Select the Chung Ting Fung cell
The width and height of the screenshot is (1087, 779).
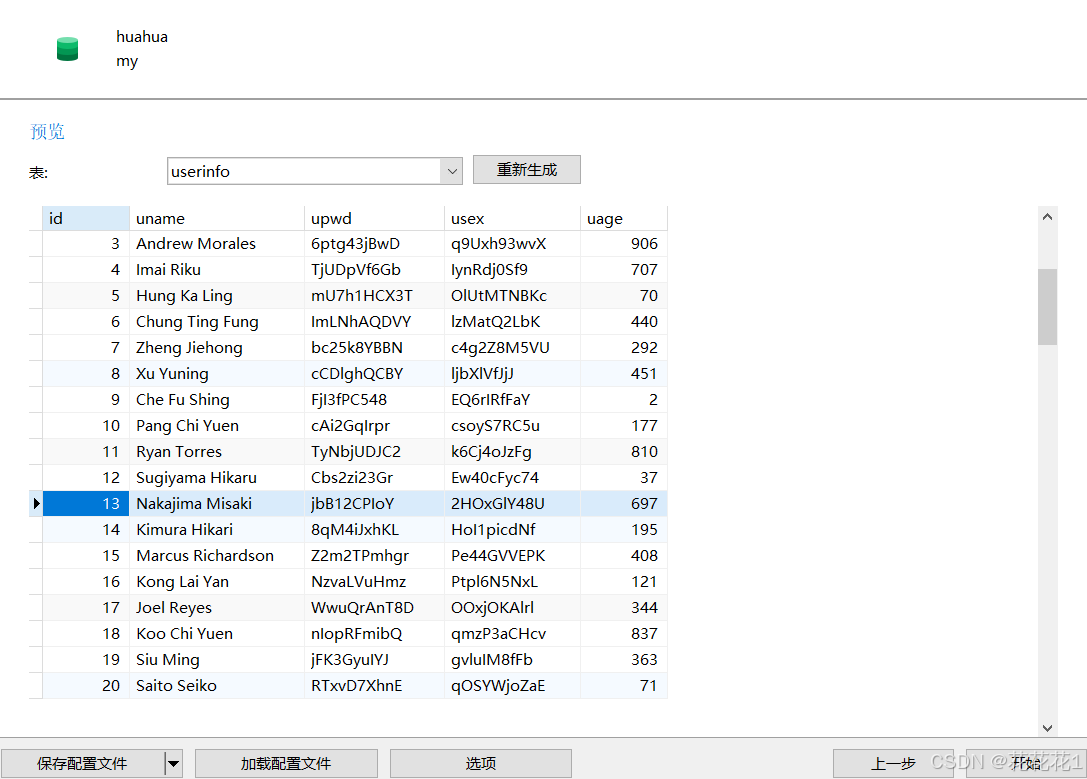pyautogui.click(x=217, y=322)
